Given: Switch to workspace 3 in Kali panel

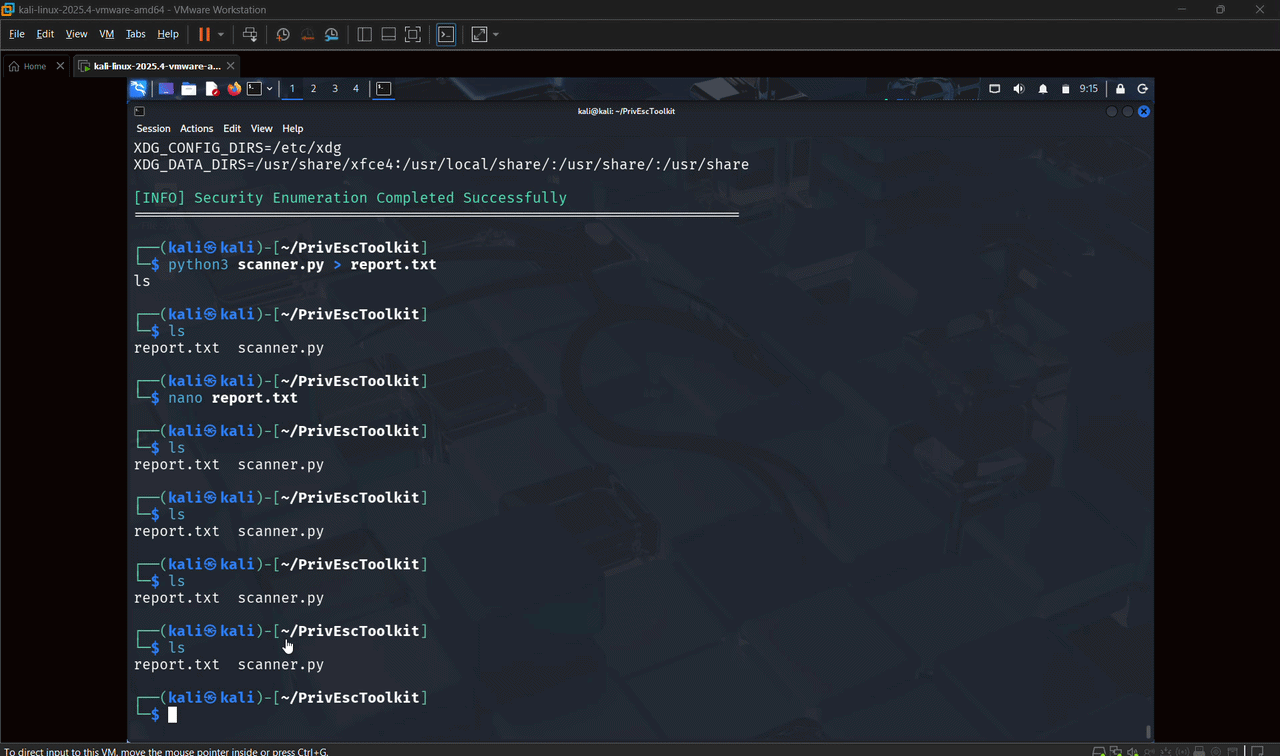Looking at the screenshot, I should 334,89.
